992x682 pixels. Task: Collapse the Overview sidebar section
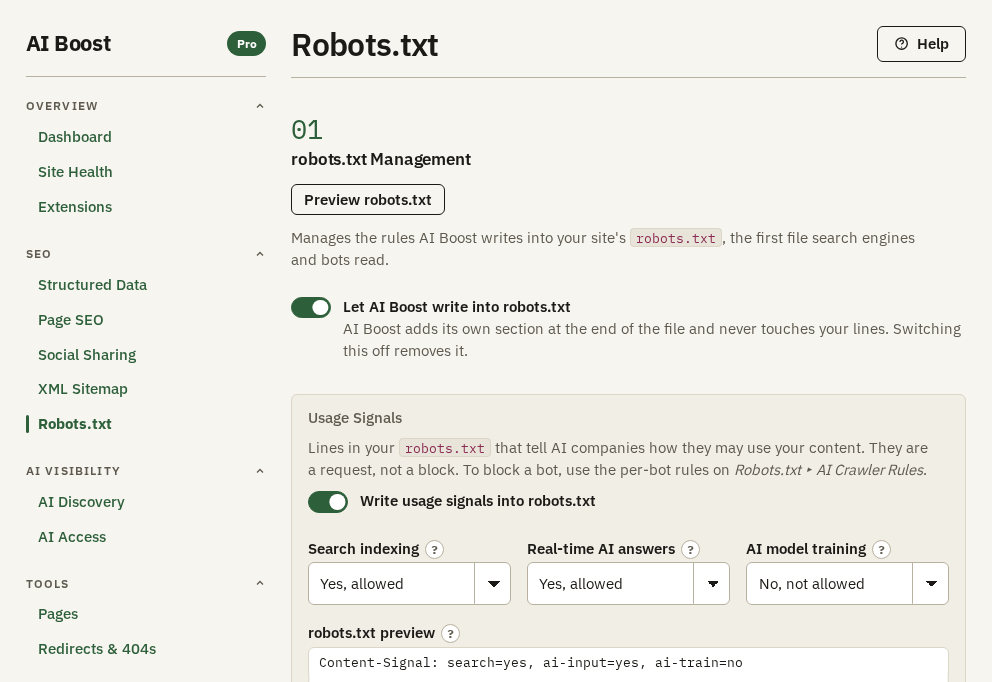click(x=259, y=106)
